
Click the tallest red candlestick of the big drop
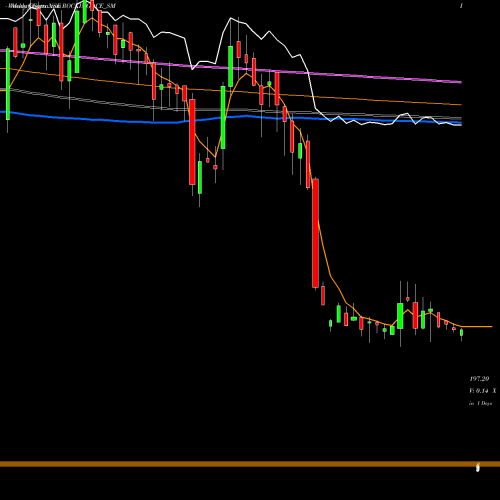(315, 233)
